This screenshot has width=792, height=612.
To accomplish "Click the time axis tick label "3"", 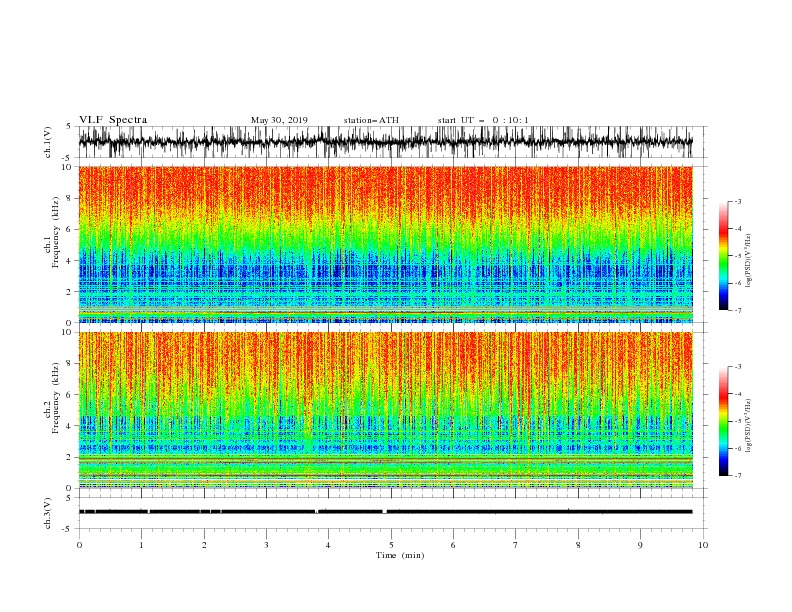I will [266, 545].
